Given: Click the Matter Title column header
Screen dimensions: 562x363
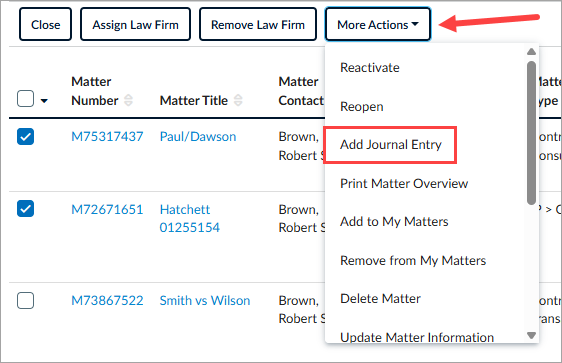Looking at the screenshot, I should [x=194, y=101].
